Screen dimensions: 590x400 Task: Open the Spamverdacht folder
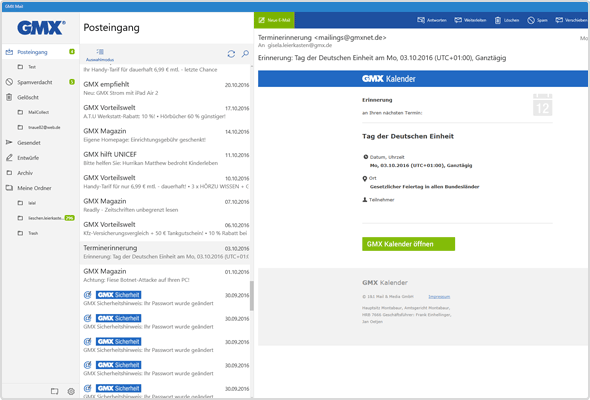[40, 82]
